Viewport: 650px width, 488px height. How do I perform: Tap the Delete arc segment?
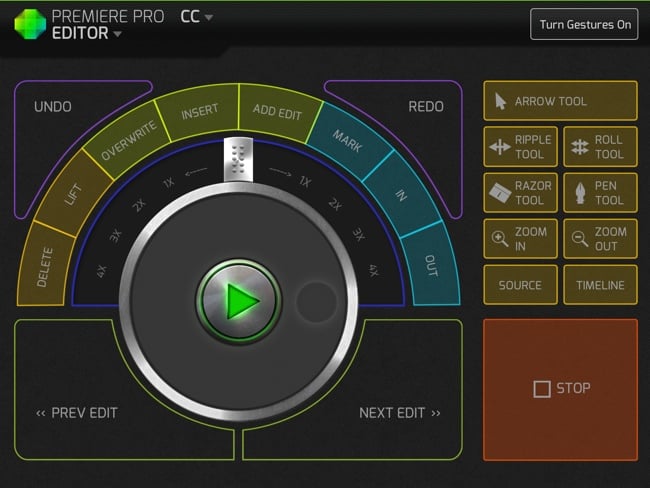click(x=45, y=267)
